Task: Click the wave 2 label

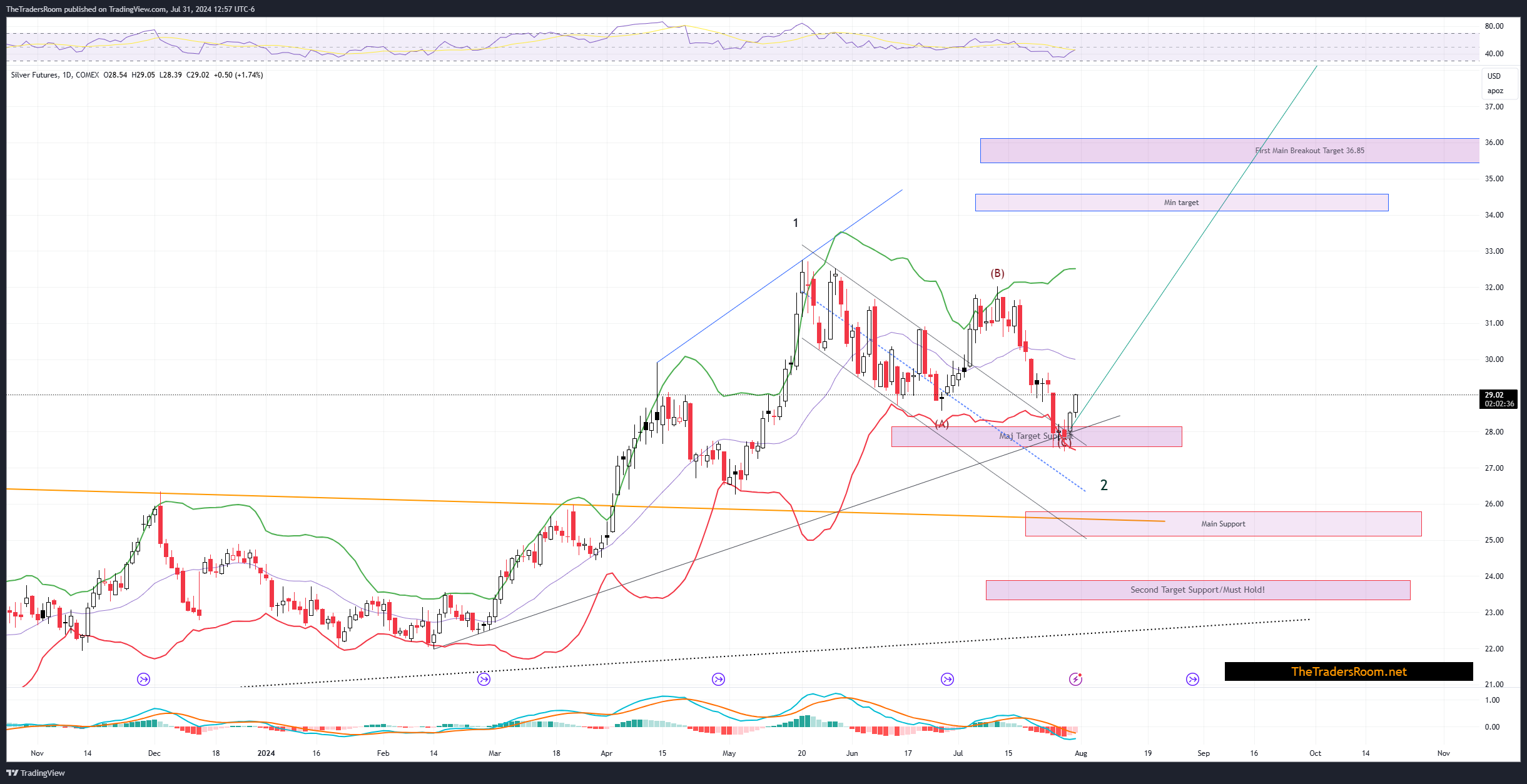Action: 1103,485
